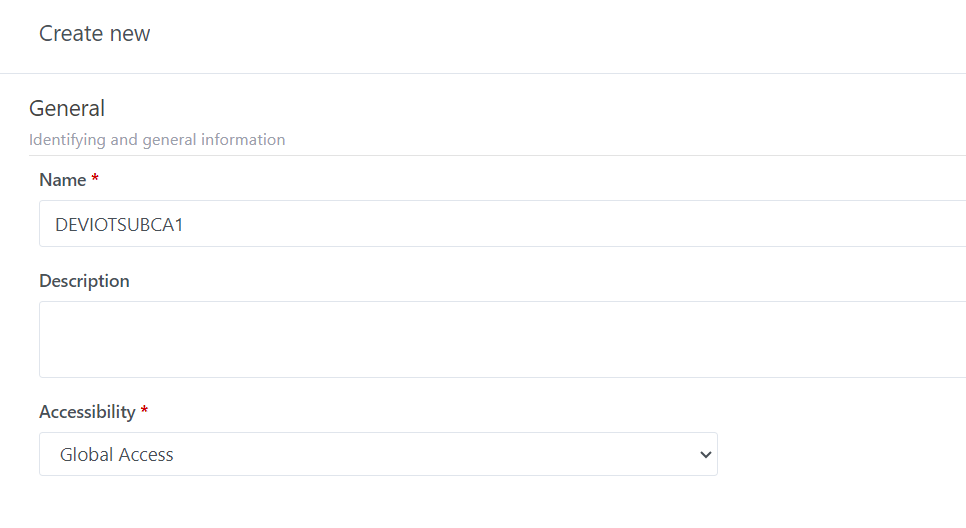Click the red asterisk beside Accessibility

point(144,411)
